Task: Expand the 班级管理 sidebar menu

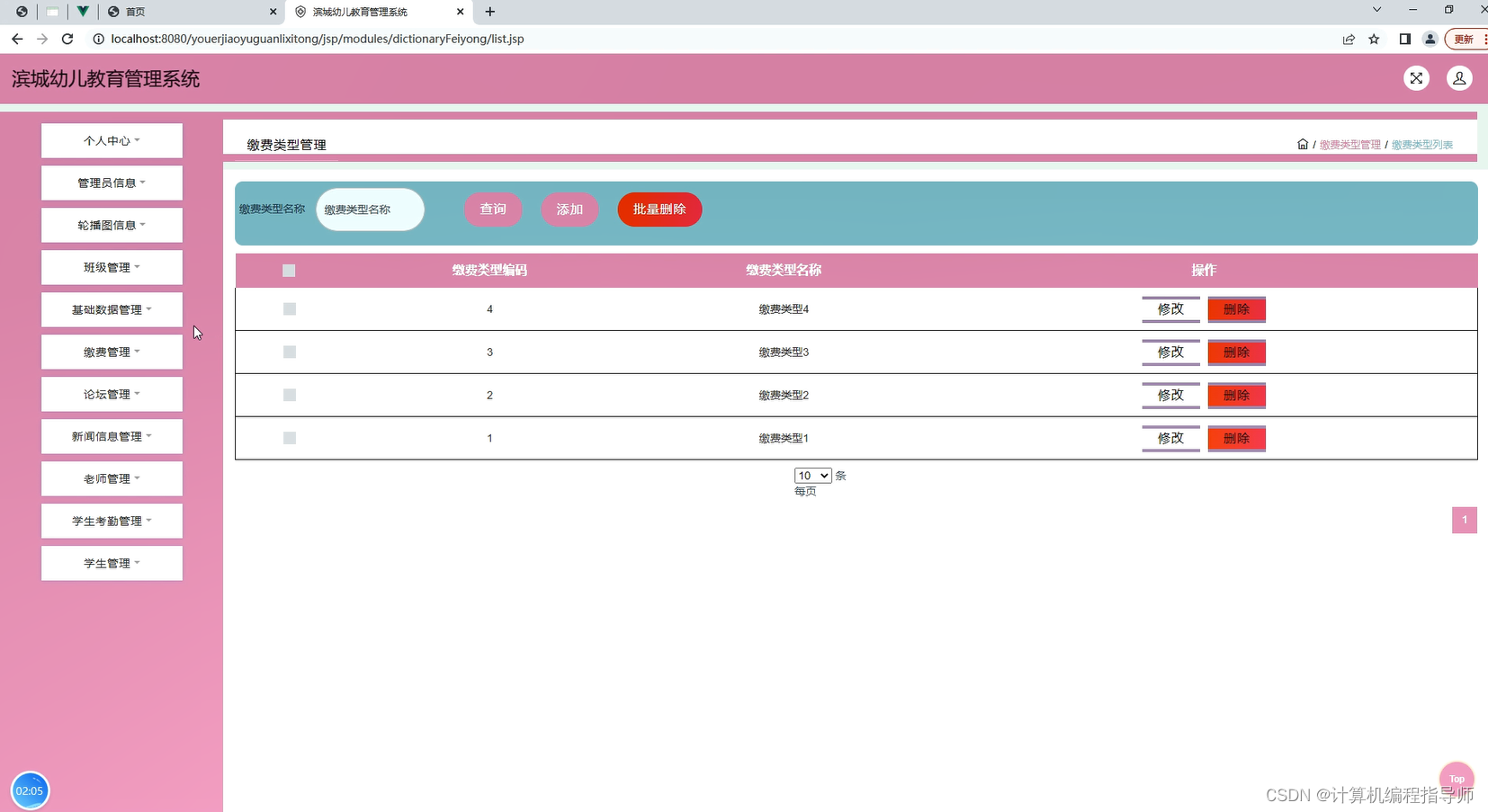Action: 112,268
